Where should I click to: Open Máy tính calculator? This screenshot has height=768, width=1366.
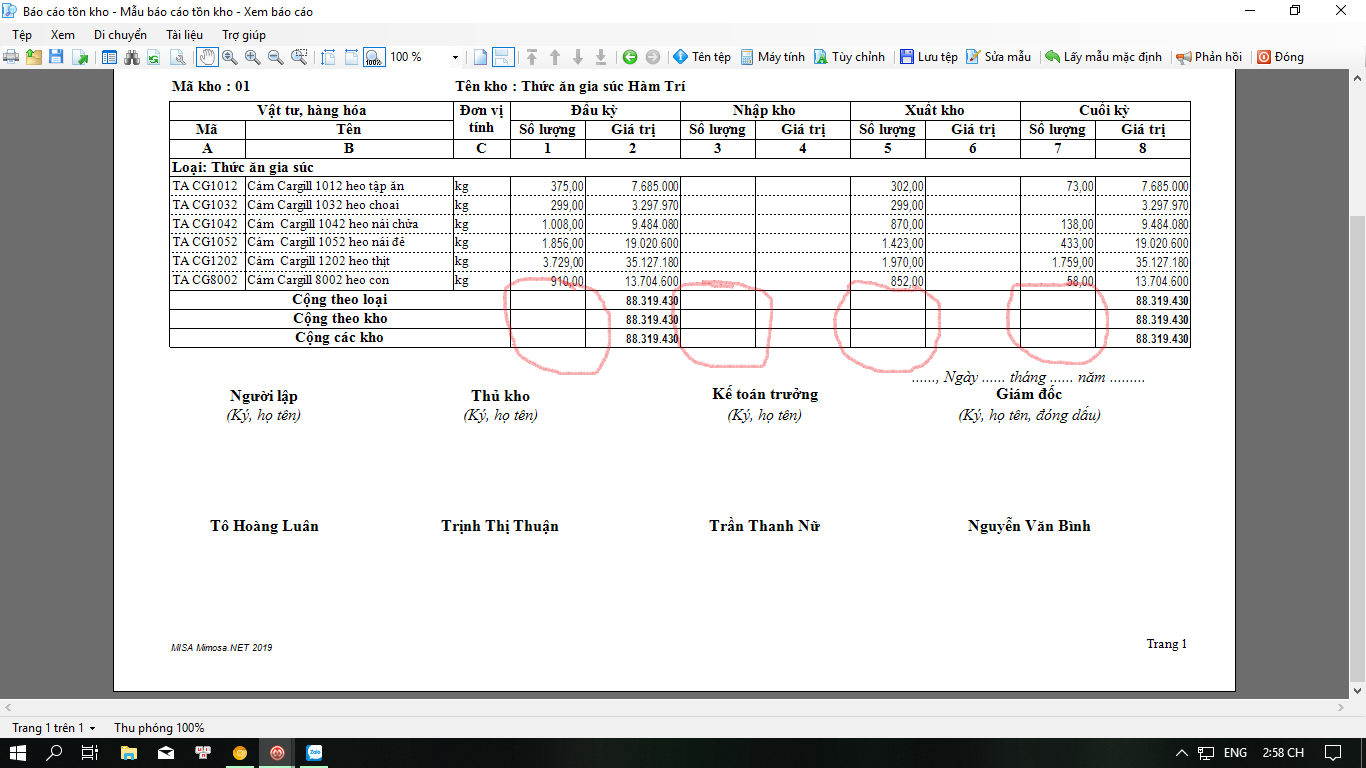[x=772, y=57]
